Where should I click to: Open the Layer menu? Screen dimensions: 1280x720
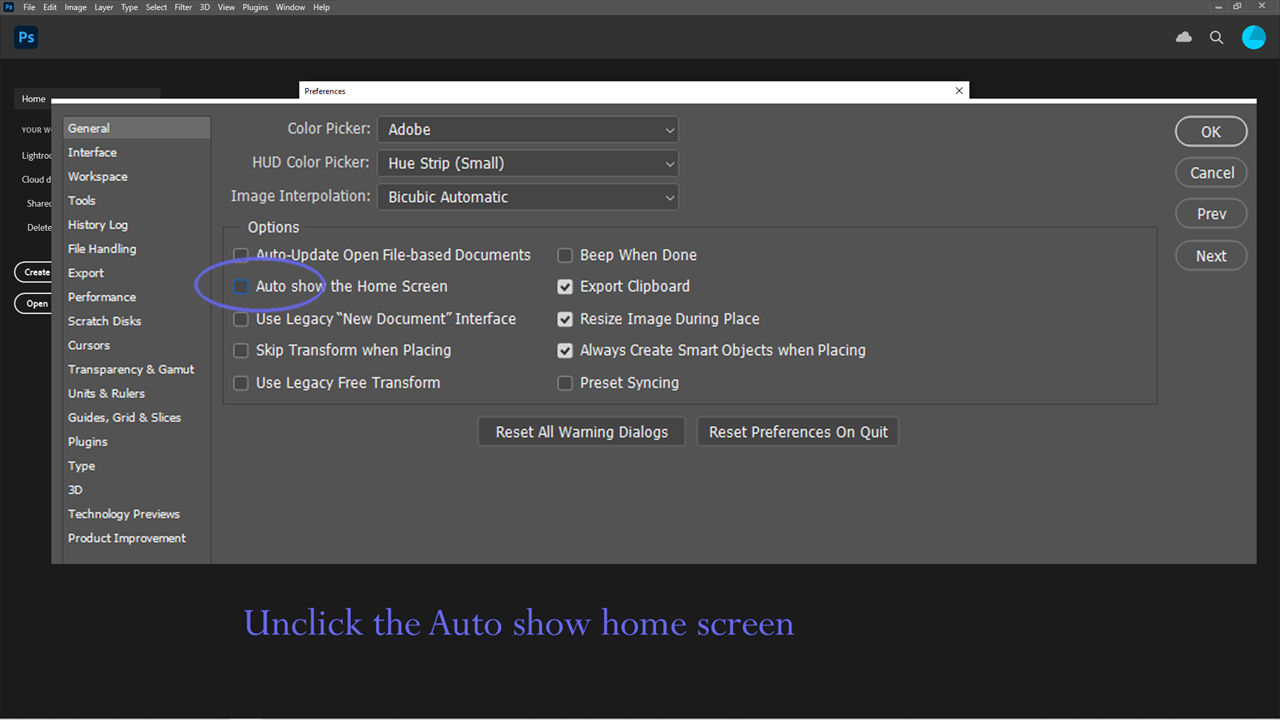(104, 7)
